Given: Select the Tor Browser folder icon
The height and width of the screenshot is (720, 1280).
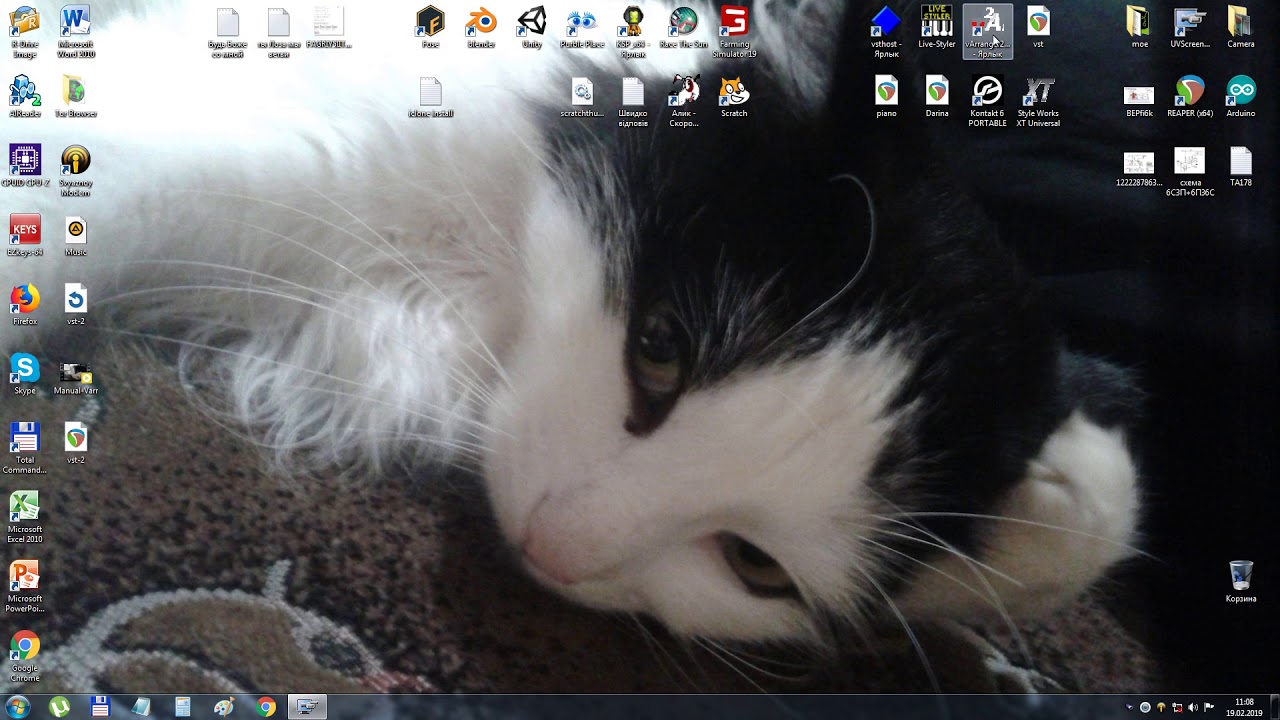Looking at the screenshot, I should (76, 97).
